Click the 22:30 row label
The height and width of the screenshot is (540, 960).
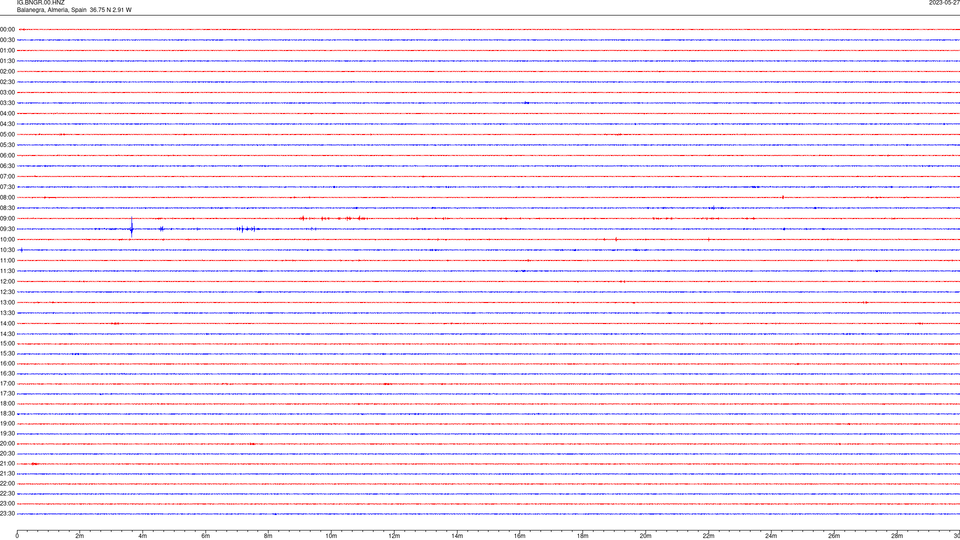[x=7, y=493]
